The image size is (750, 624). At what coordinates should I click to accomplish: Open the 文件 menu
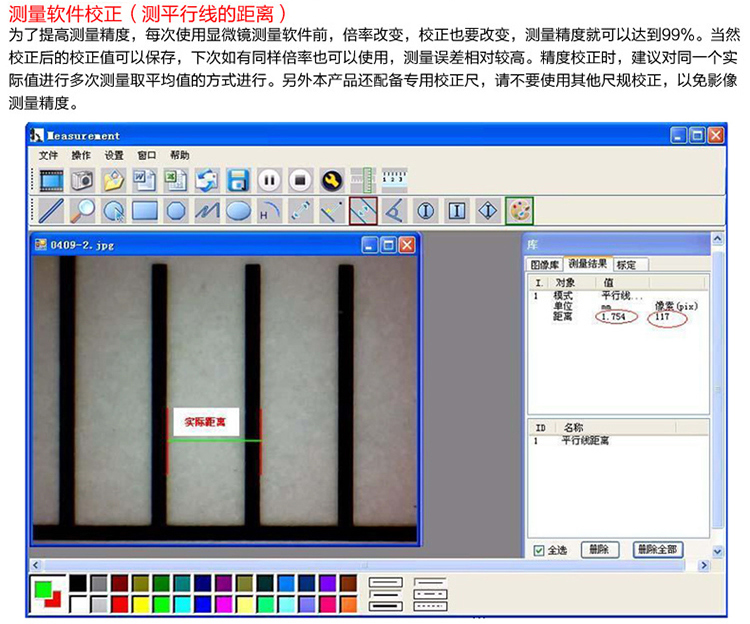(x=49, y=155)
